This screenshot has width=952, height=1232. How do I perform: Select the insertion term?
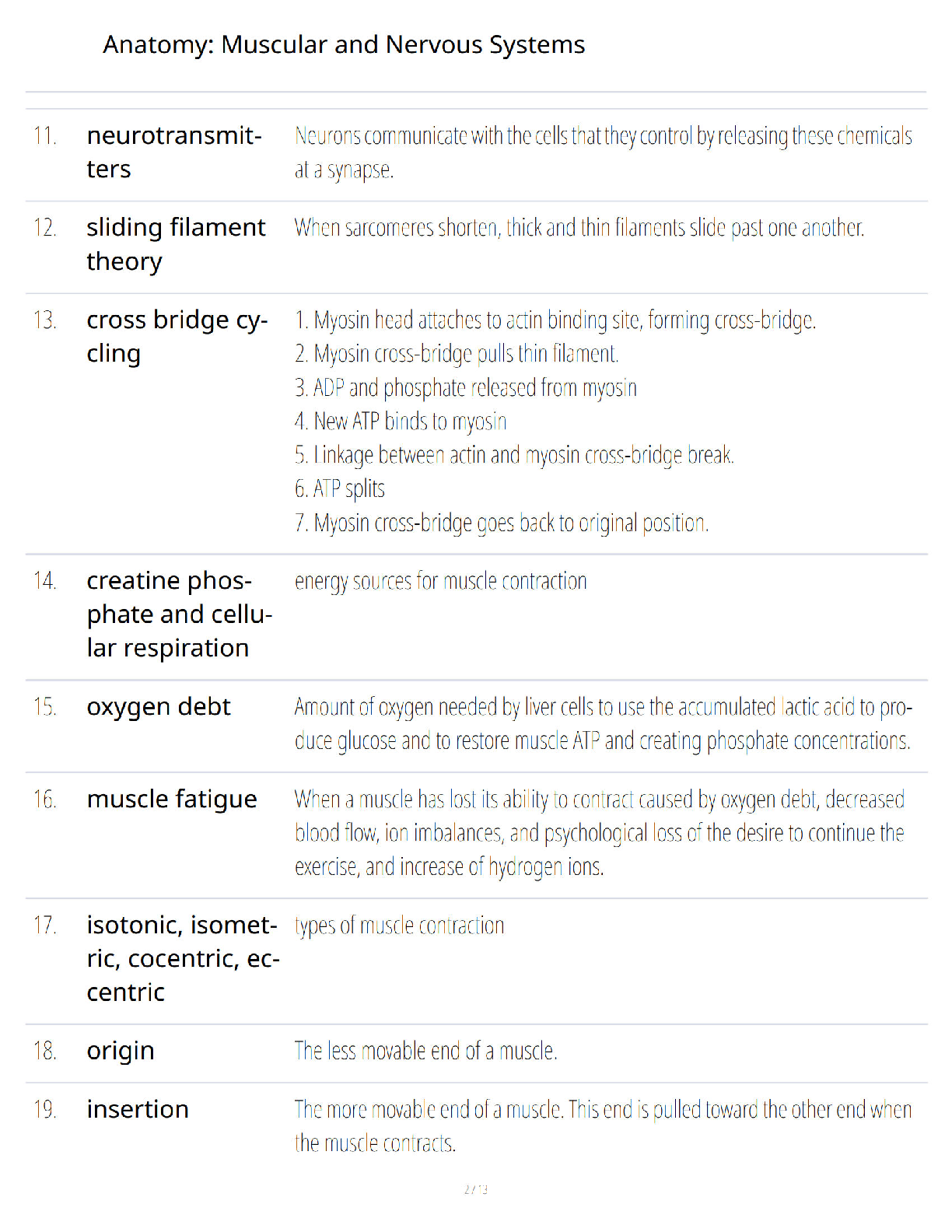pyautogui.click(x=138, y=1109)
